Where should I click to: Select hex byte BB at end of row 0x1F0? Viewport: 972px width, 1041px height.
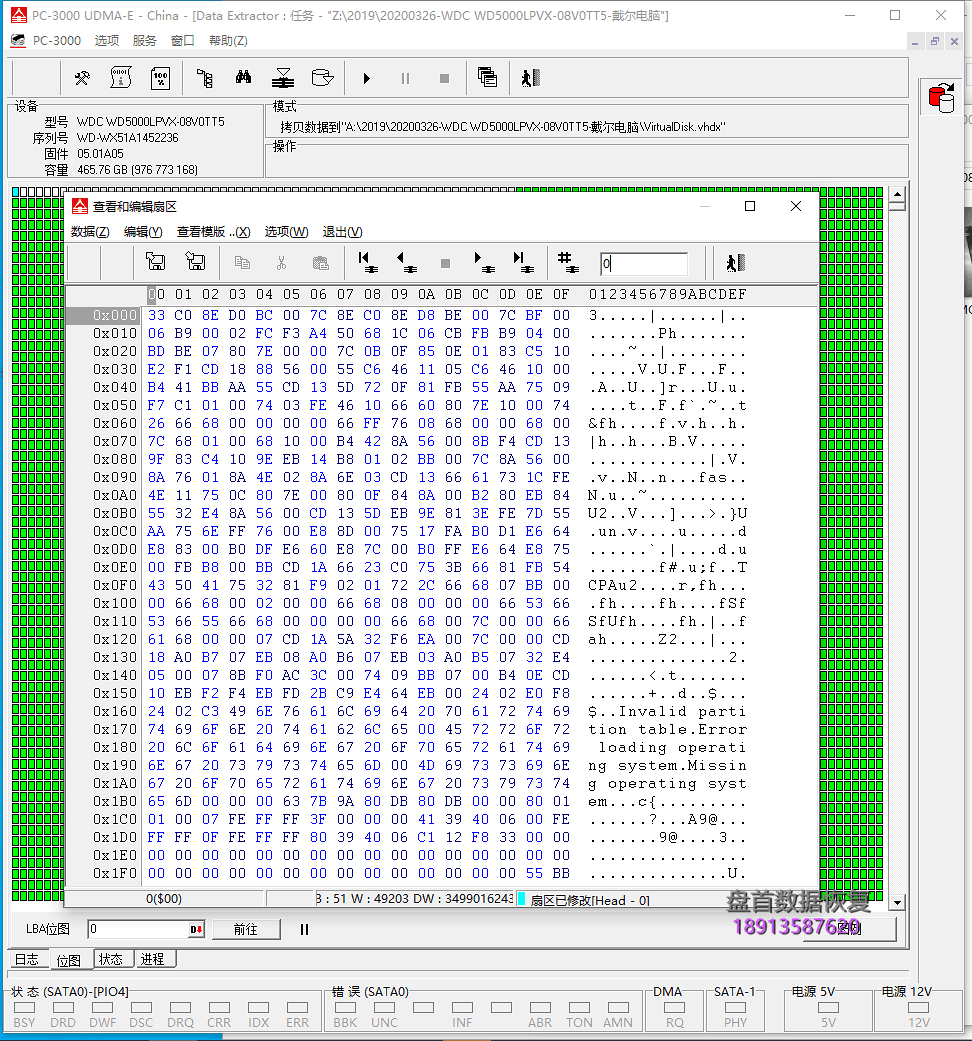coord(561,873)
